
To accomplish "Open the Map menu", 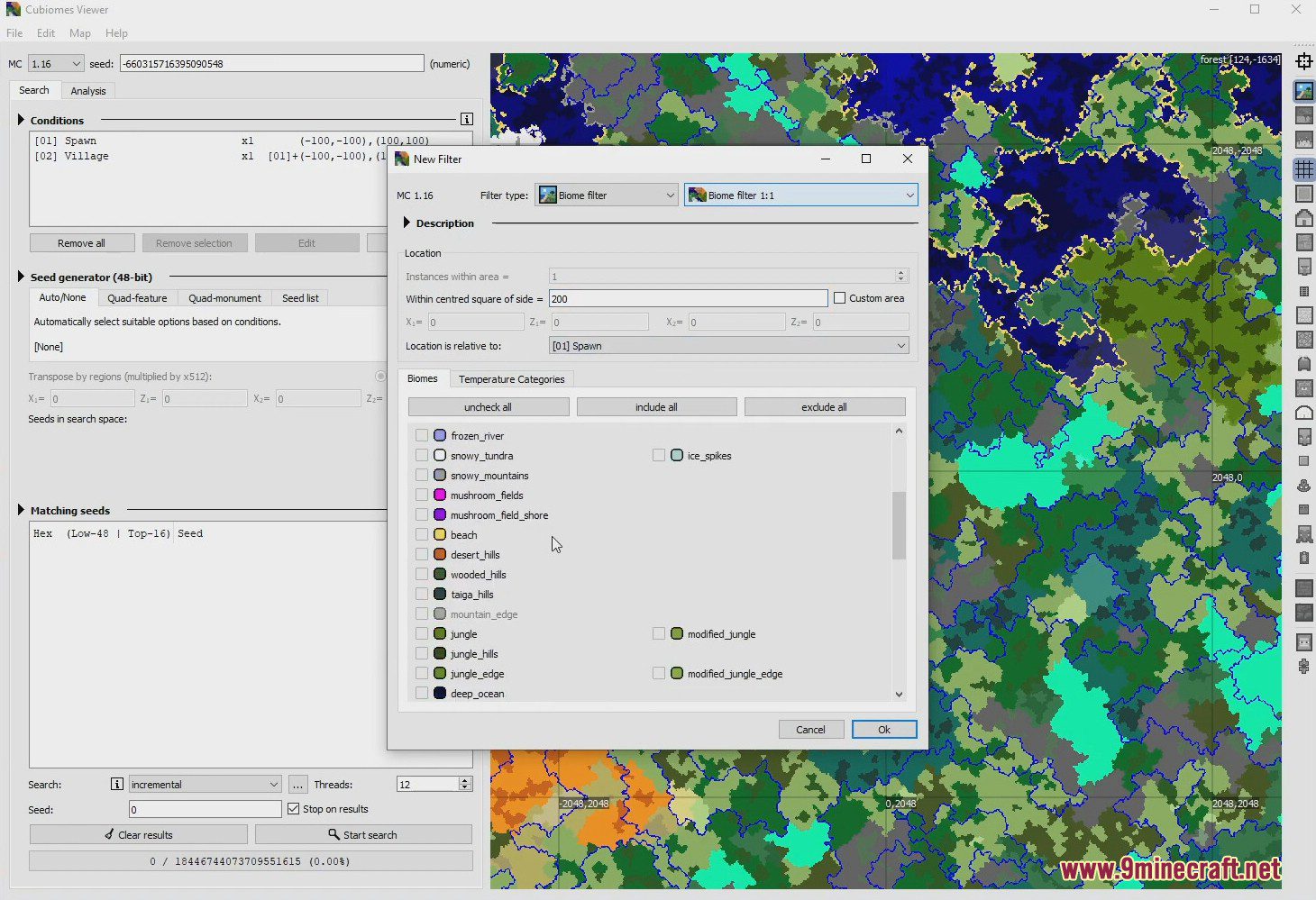I will [x=79, y=32].
